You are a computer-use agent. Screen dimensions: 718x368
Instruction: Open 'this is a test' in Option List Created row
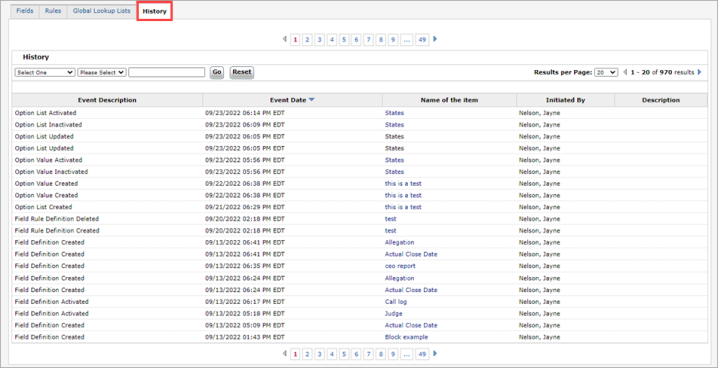pyautogui.click(x=403, y=207)
